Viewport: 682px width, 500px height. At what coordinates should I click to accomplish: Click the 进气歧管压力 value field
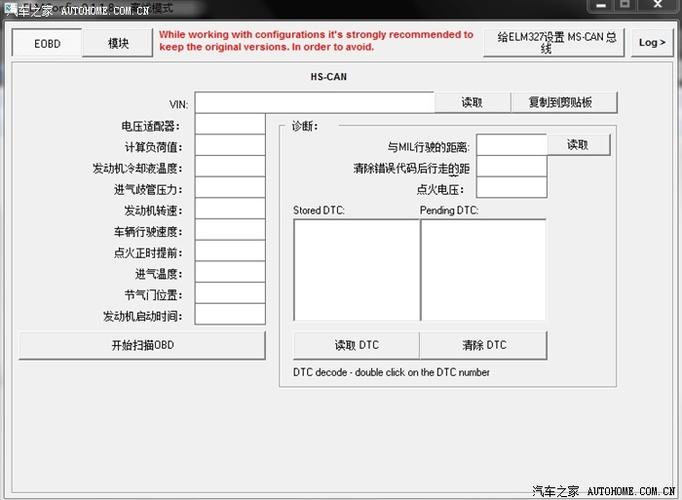[x=230, y=188]
